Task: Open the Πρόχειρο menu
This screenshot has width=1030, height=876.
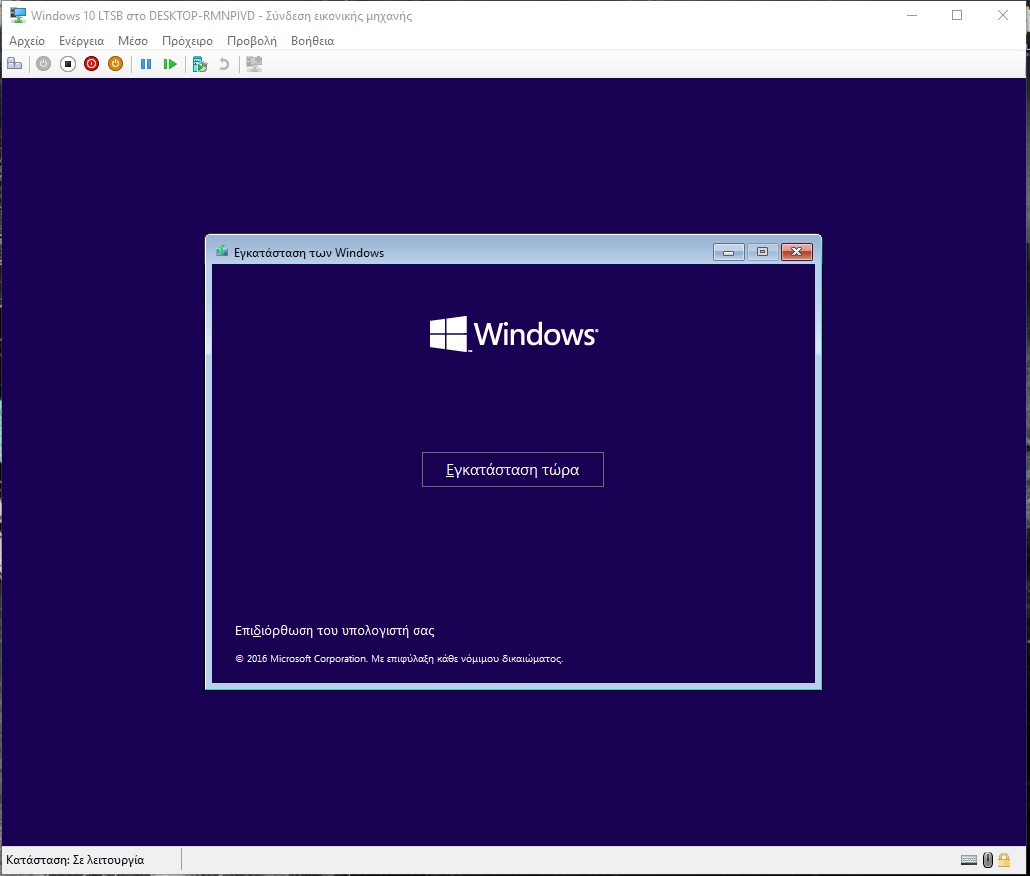Action: (187, 41)
